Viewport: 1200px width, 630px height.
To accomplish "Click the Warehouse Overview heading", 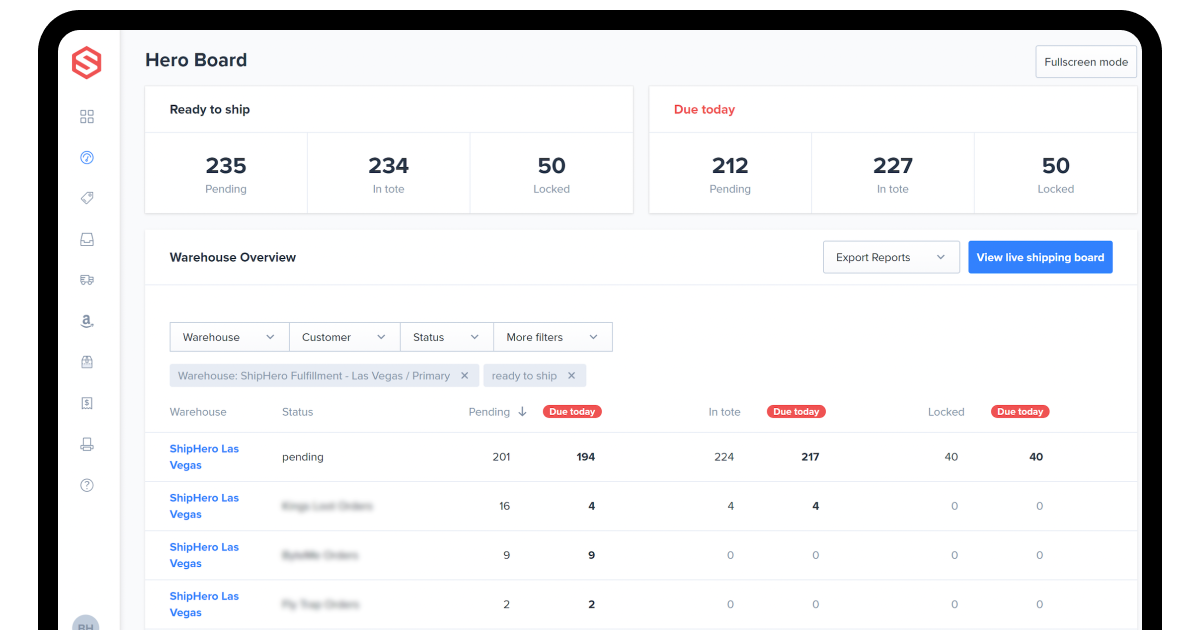I will pyautogui.click(x=233, y=257).
